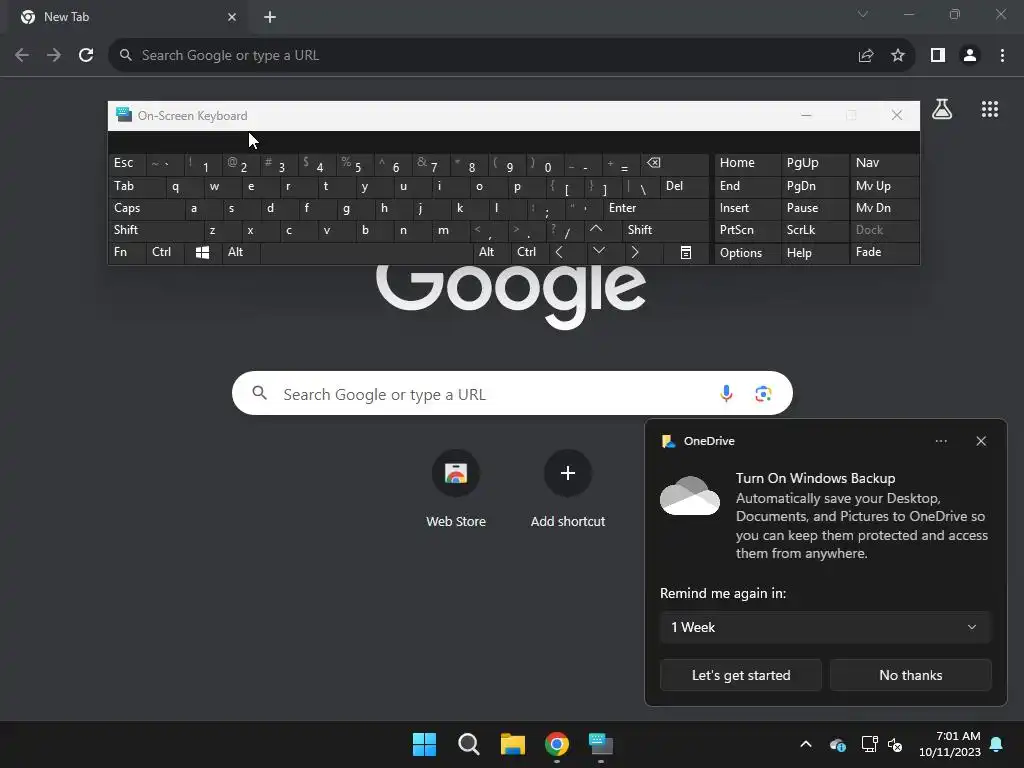The width and height of the screenshot is (1024, 768).
Task: Bookmark this tab with the star icon
Action: click(x=898, y=56)
